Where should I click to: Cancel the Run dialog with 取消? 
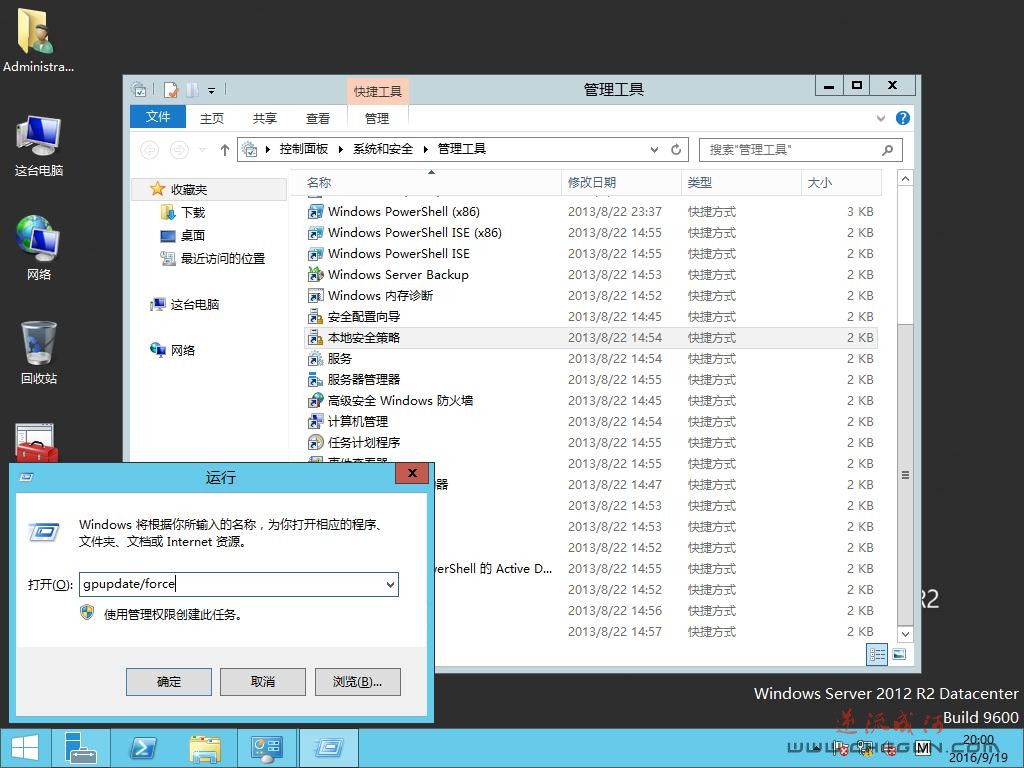263,682
